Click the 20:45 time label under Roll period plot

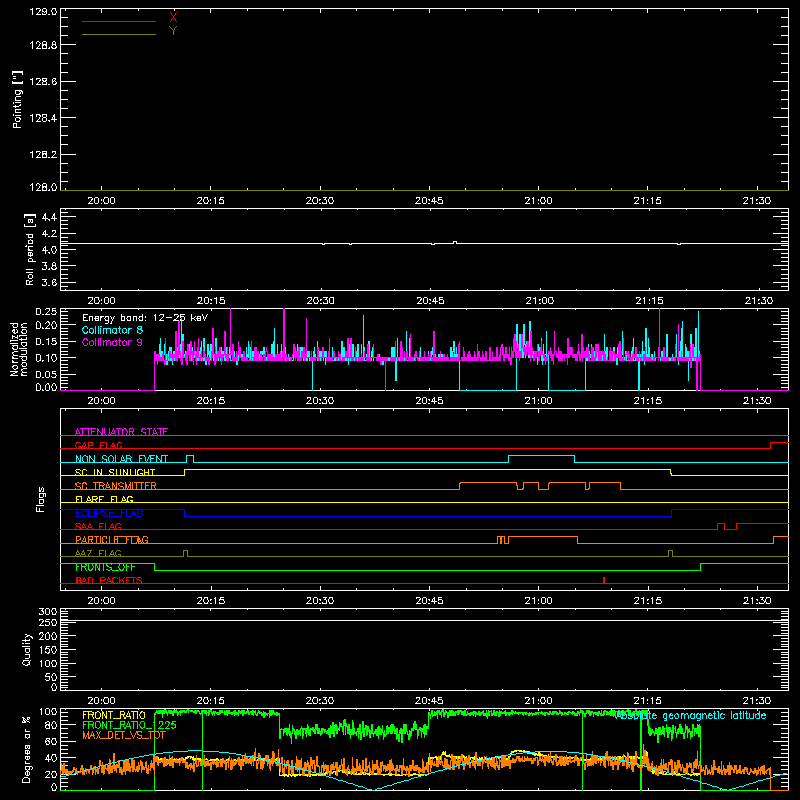point(430,301)
